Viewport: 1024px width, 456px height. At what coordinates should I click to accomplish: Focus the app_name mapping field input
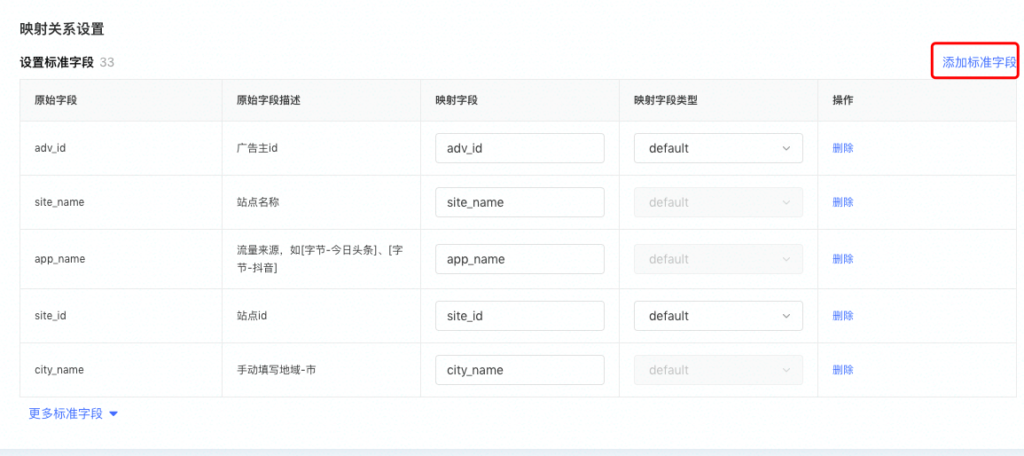(520, 259)
